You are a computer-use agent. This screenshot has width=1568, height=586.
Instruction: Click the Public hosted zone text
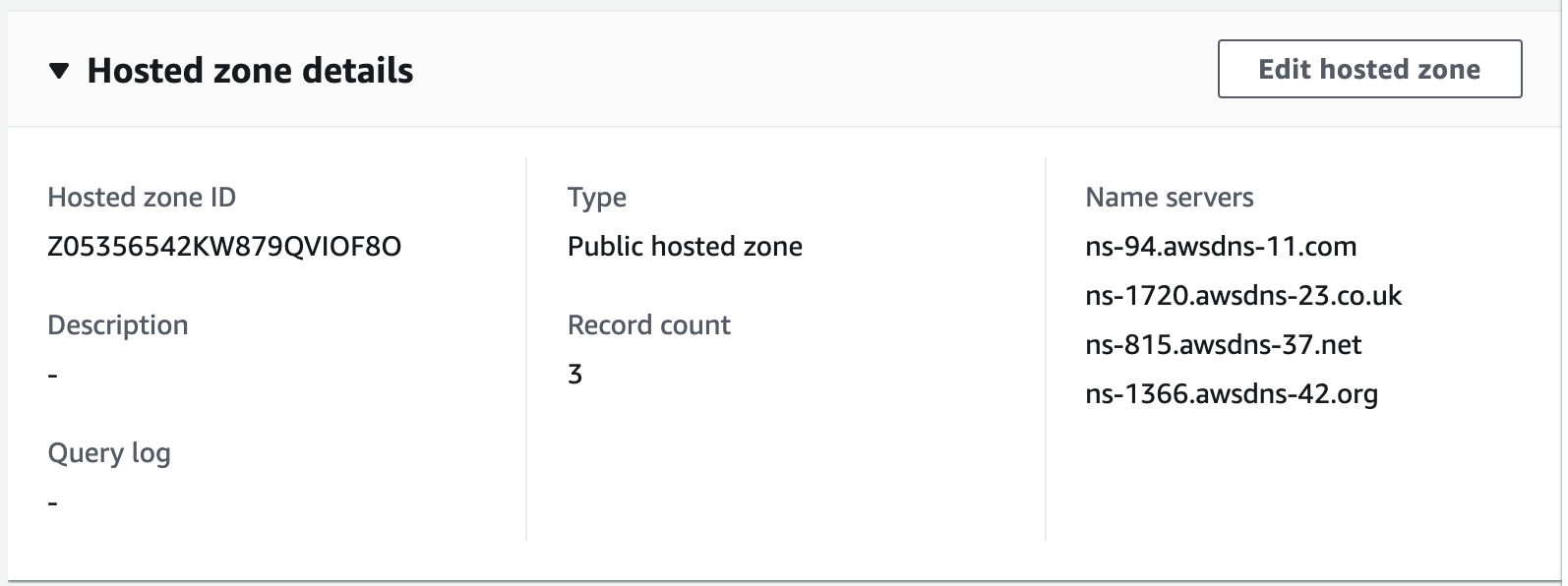[x=685, y=246]
